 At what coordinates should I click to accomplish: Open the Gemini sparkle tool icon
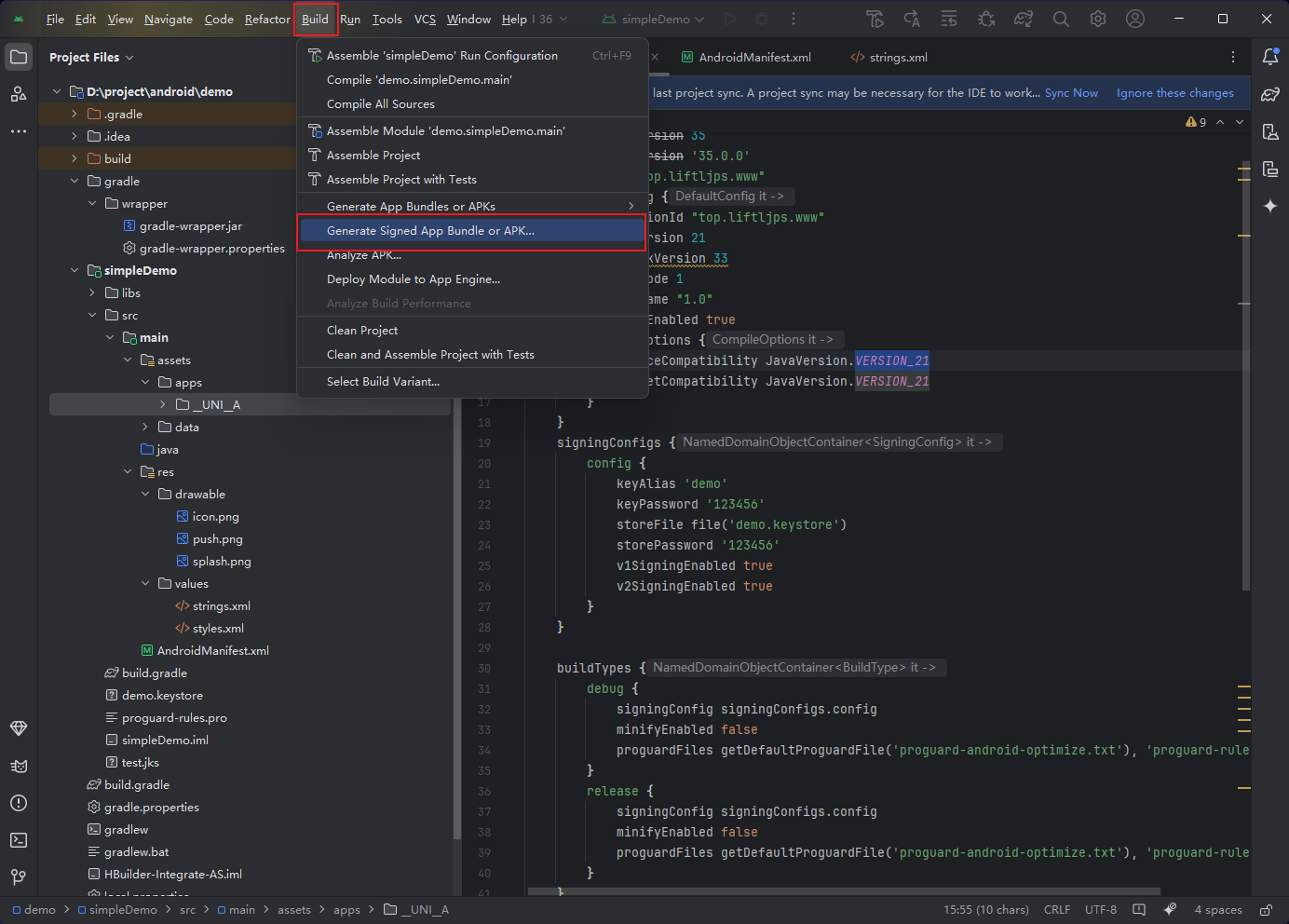1270,206
